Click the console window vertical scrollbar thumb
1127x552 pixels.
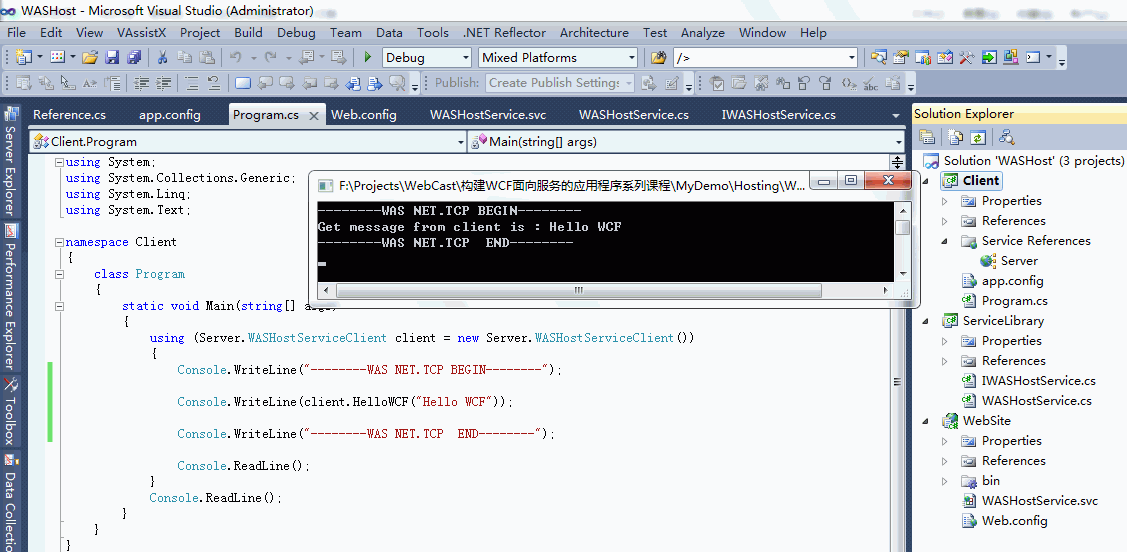click(x=903, y=228)
